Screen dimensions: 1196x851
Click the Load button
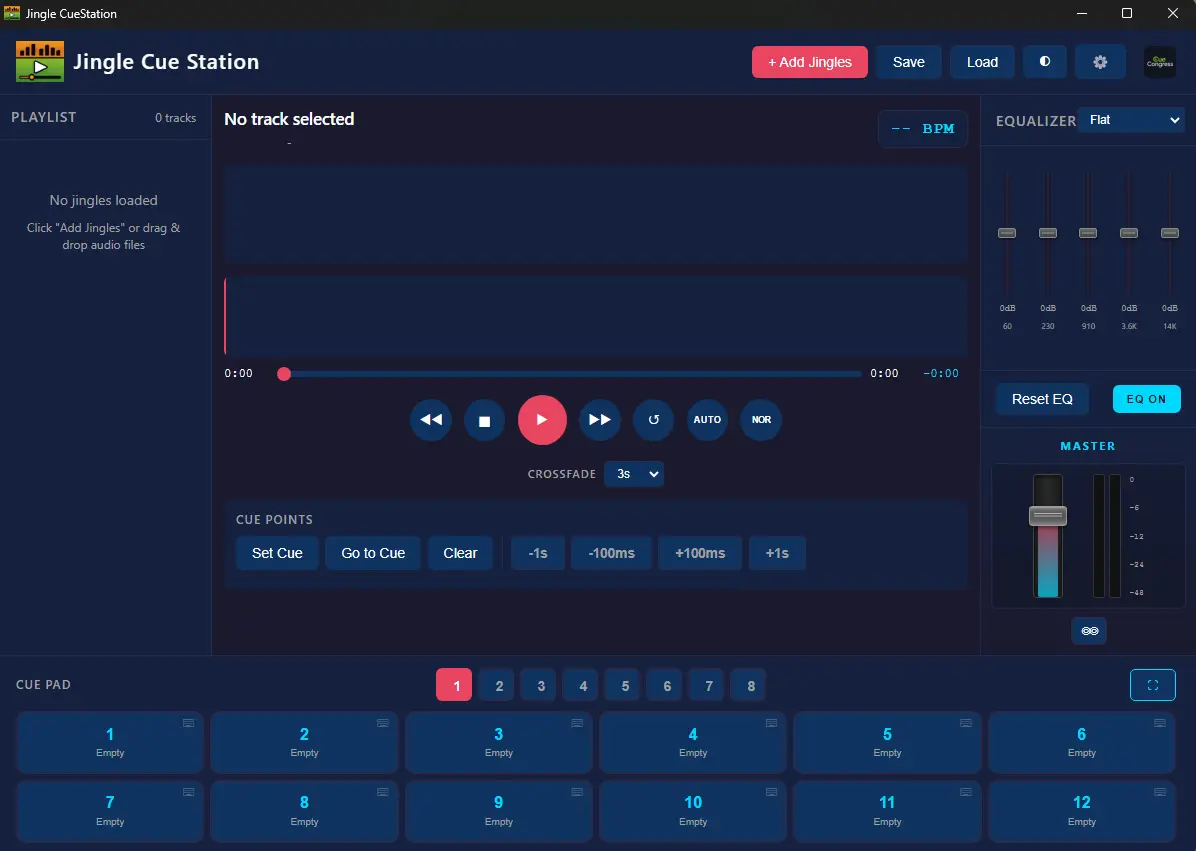(x=982, y=62)
